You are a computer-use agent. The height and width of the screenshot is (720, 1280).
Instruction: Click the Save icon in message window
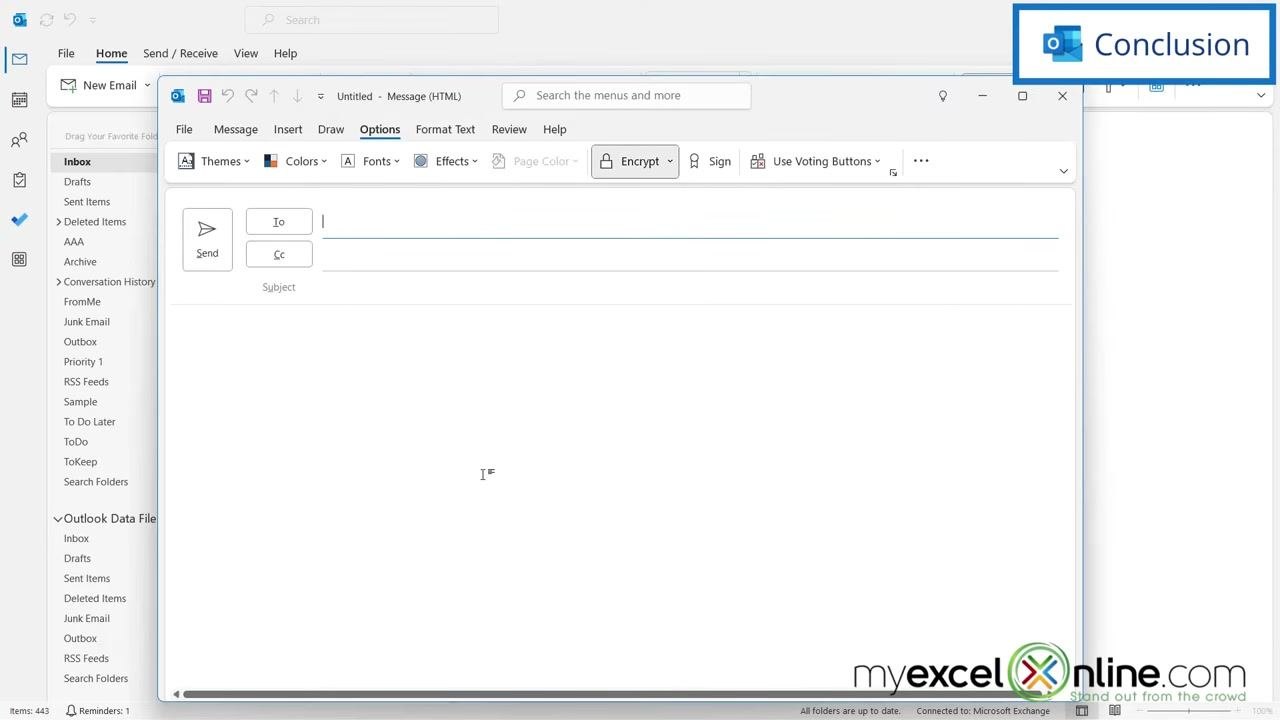(x=204, y=96)
